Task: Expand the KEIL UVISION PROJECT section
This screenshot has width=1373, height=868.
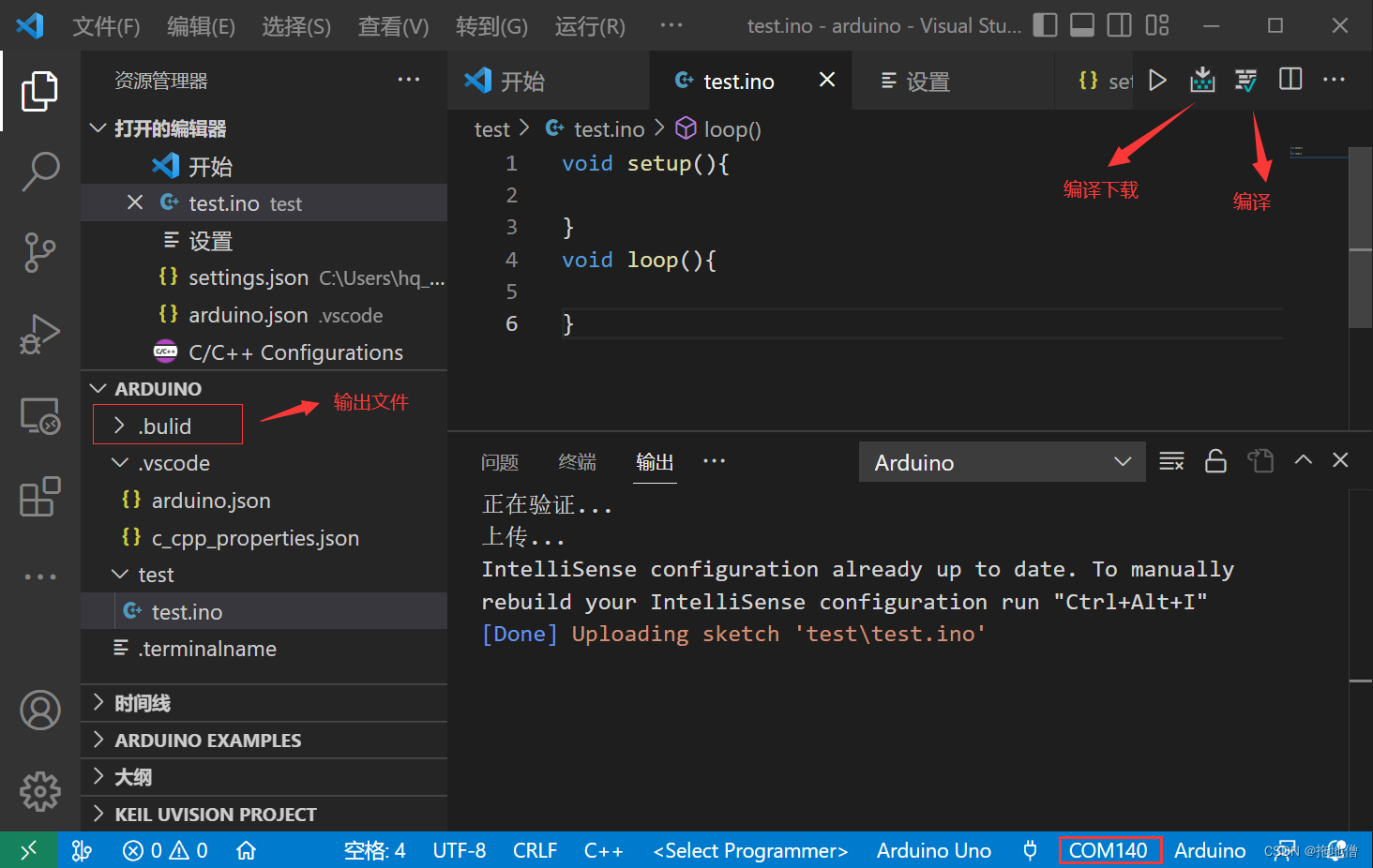Action: point(98,814)
